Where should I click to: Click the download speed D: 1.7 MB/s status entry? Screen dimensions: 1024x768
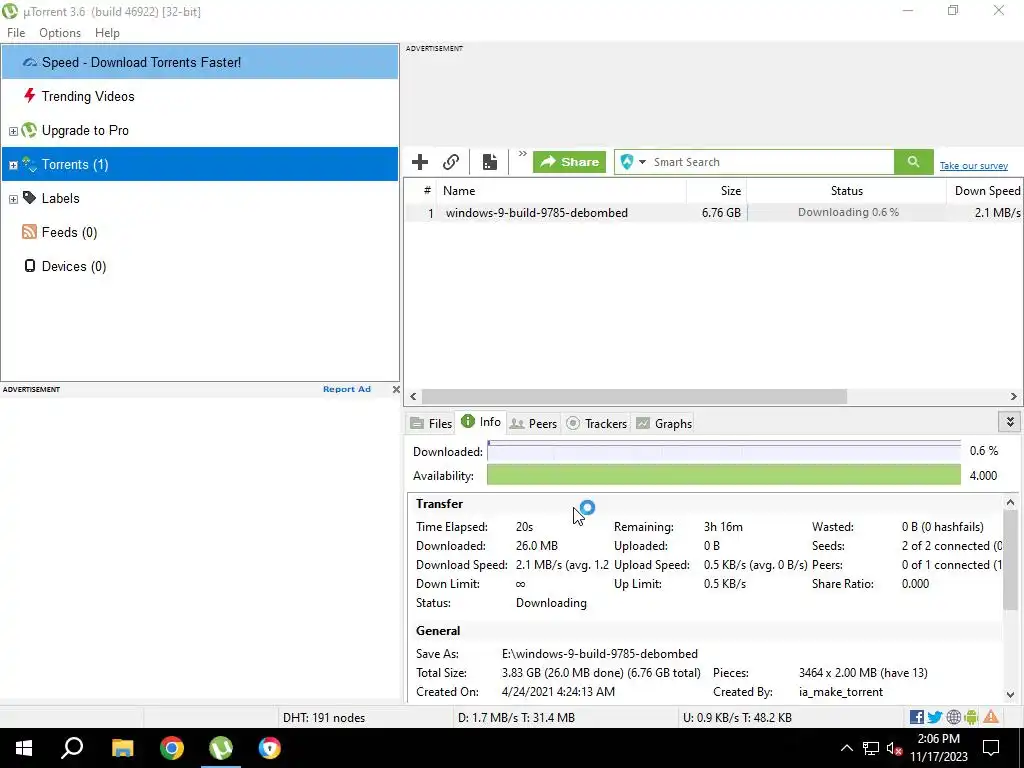[x=516, y=718]
